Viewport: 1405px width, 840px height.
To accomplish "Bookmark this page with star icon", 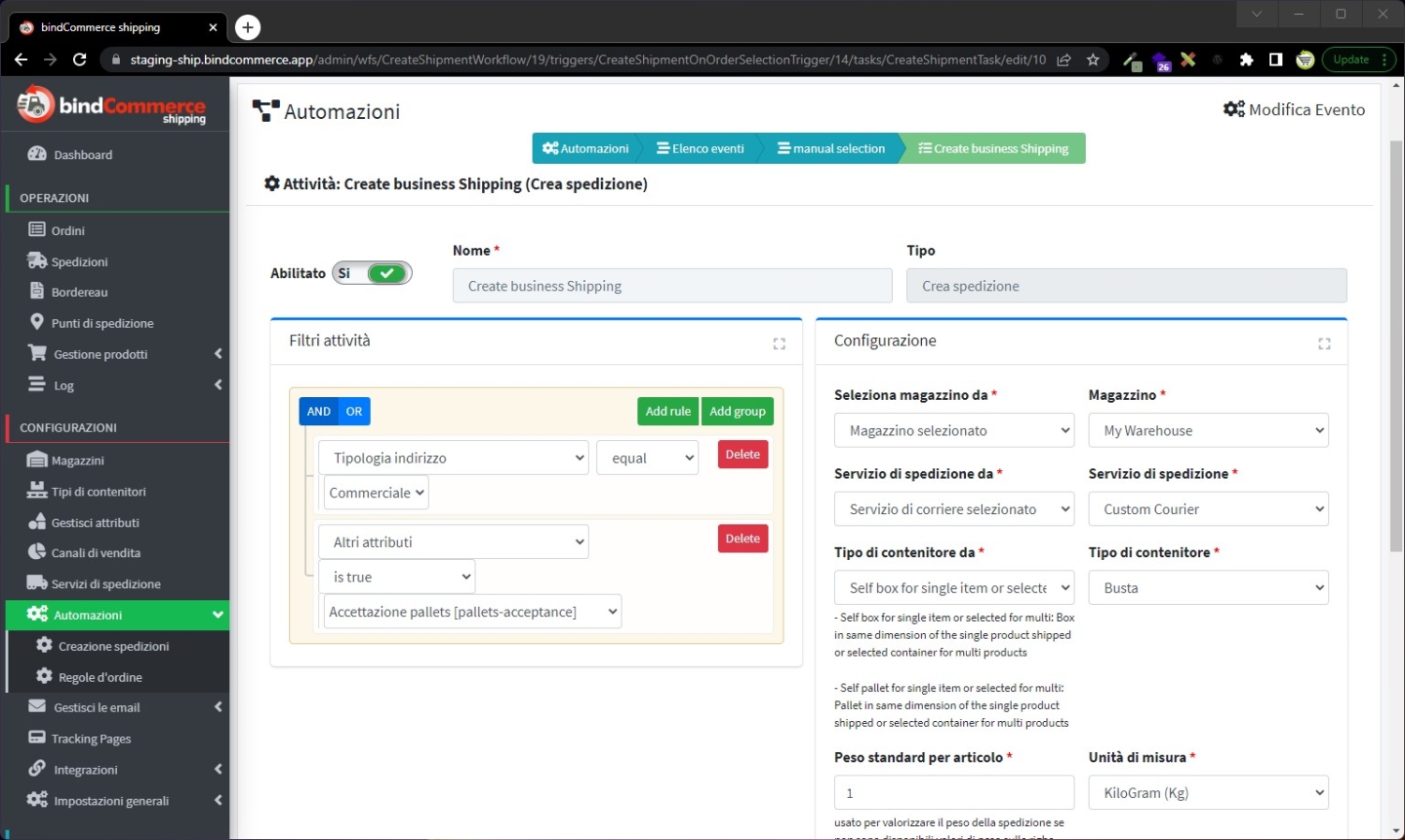I will pos(1093,60).
